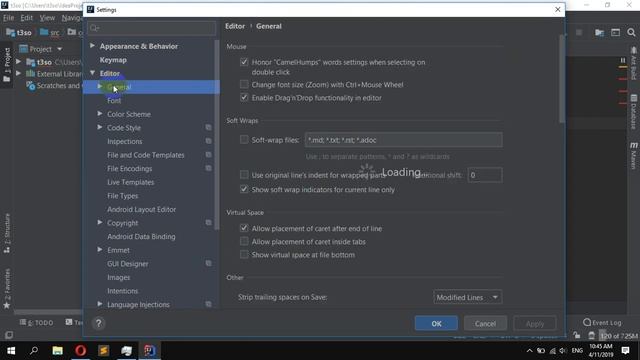Click Cancel in Settings dialog

(485, 323)
